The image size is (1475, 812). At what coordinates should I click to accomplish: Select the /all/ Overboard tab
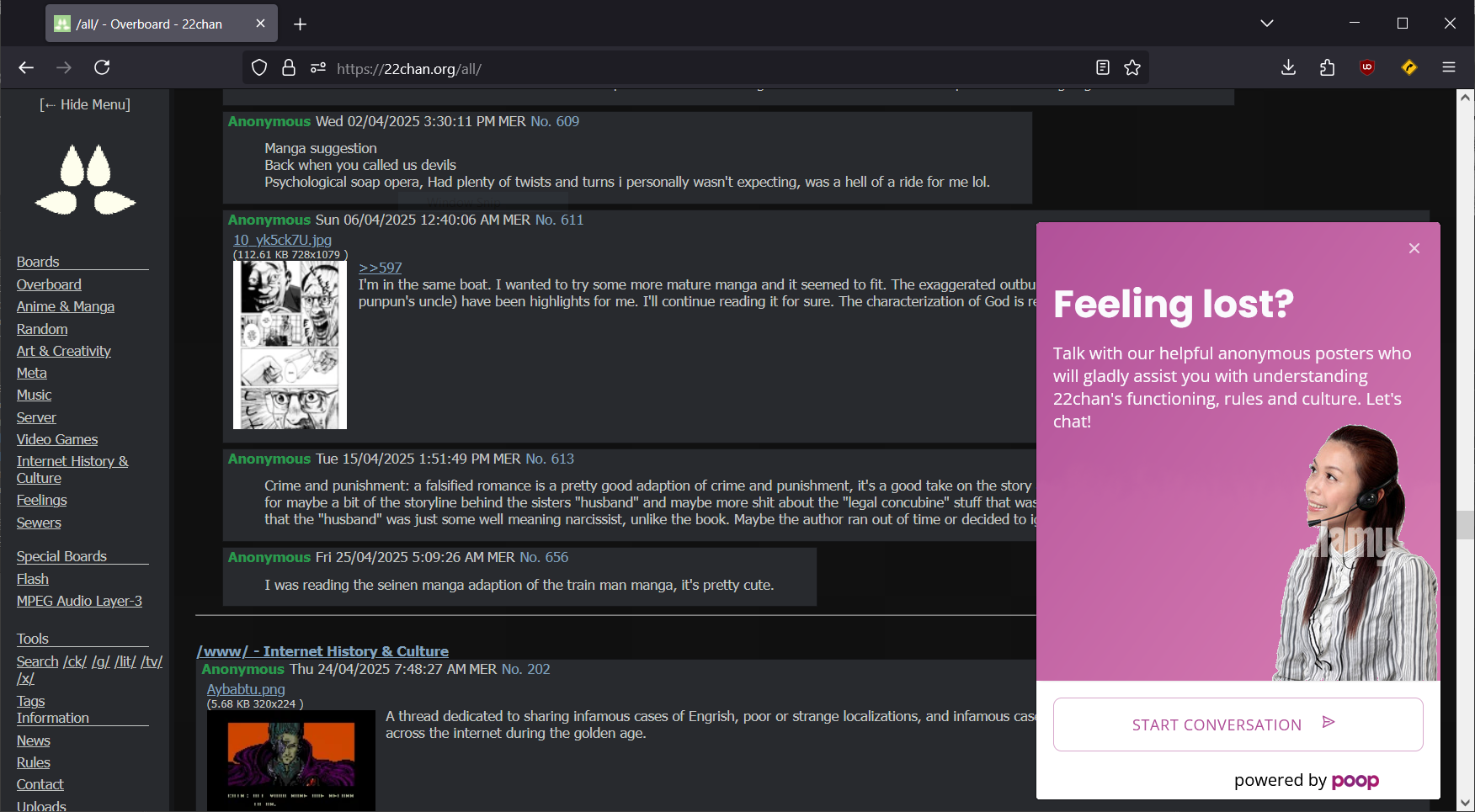162,24
